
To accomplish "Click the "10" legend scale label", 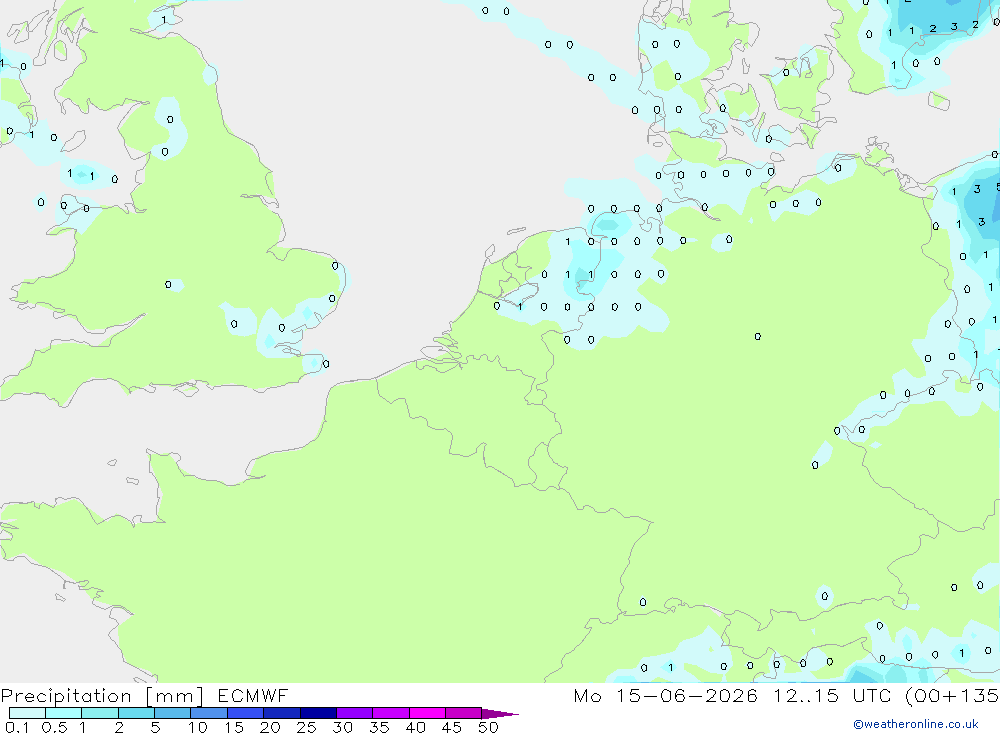I will (198, 727).
